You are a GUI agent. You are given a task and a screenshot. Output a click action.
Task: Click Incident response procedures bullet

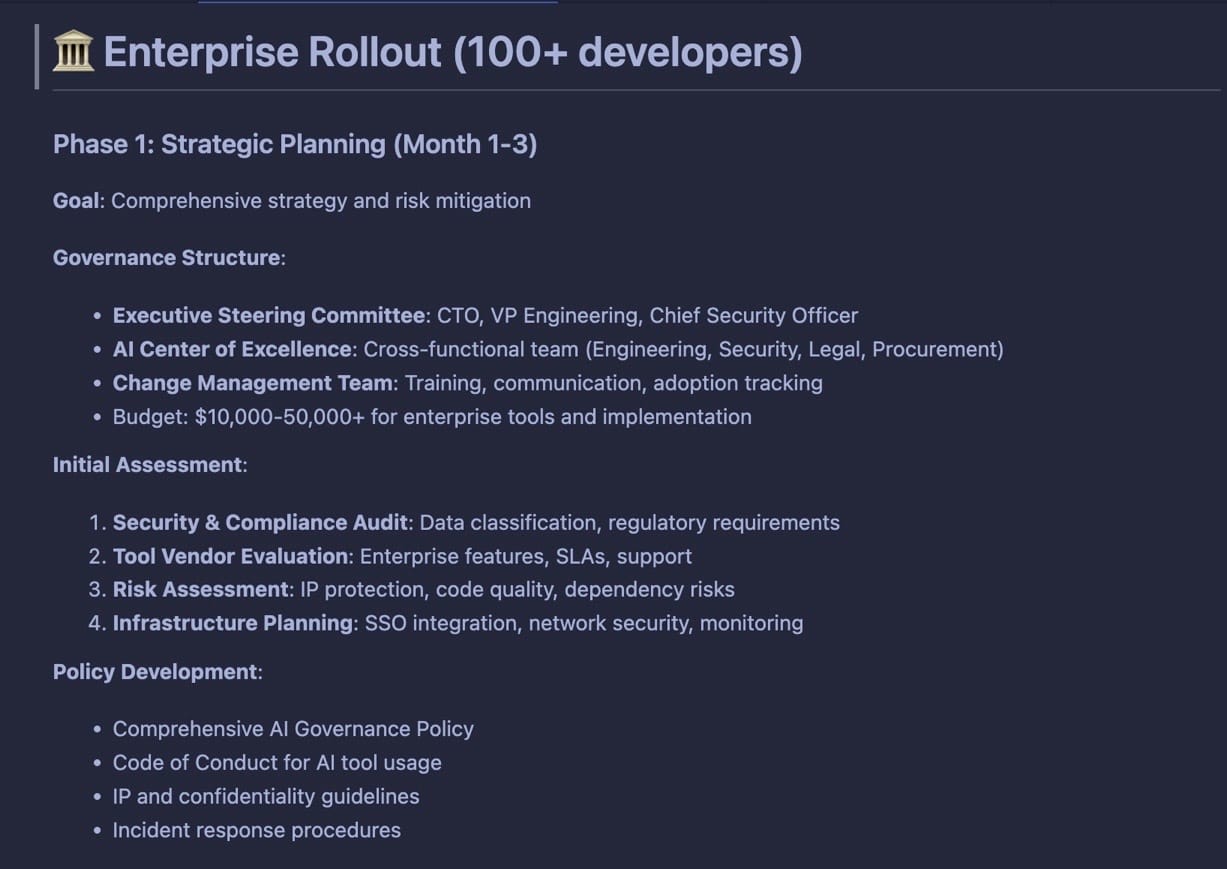point(257,830)
